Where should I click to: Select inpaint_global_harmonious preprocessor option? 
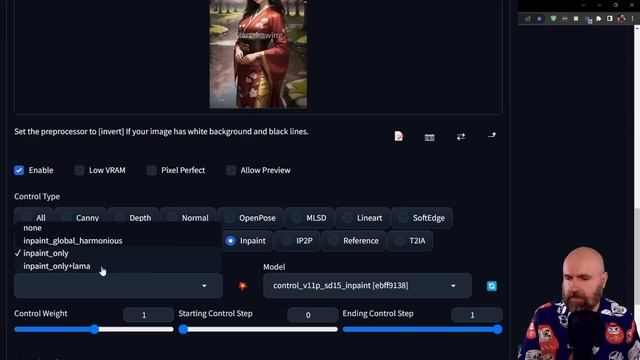pos(118,241)
